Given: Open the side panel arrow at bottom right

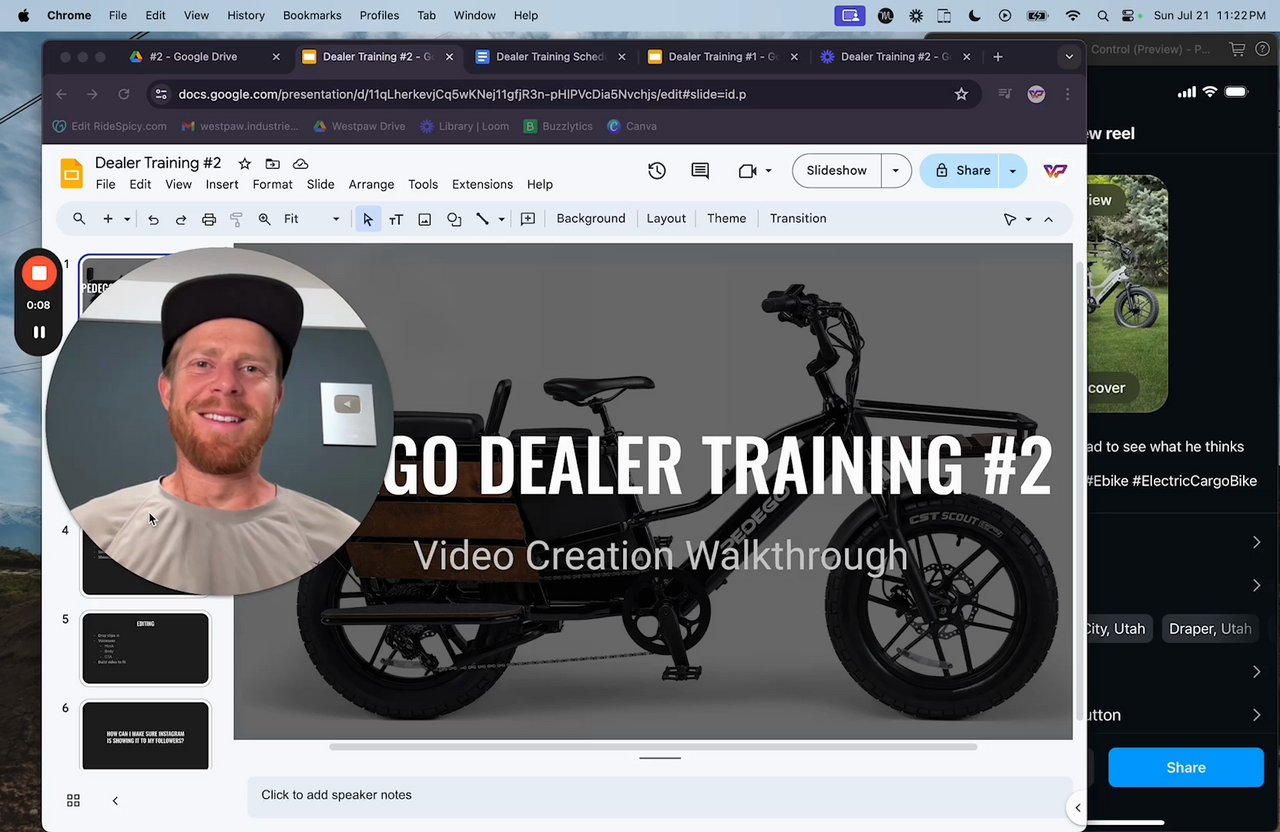Looking at the screenshot, I should tap(1077, 808).
